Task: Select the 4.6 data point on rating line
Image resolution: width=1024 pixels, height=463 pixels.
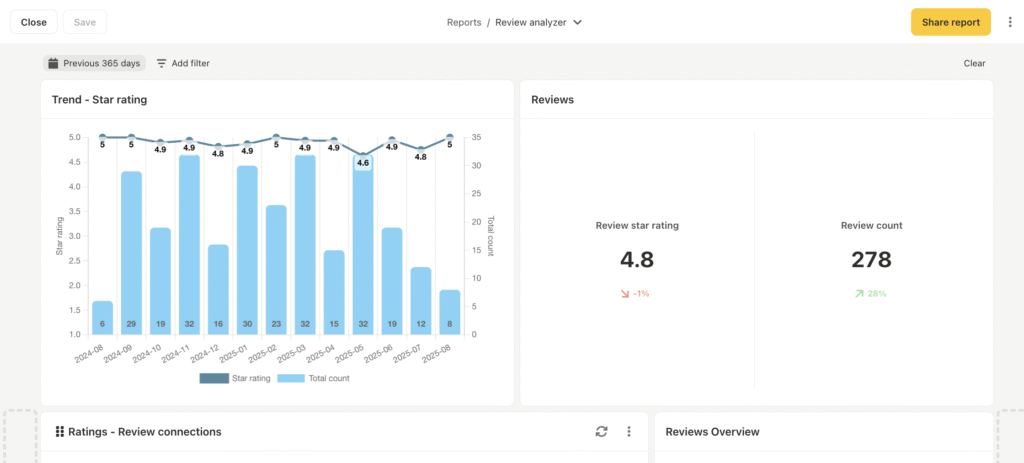Action: (363, 155)
